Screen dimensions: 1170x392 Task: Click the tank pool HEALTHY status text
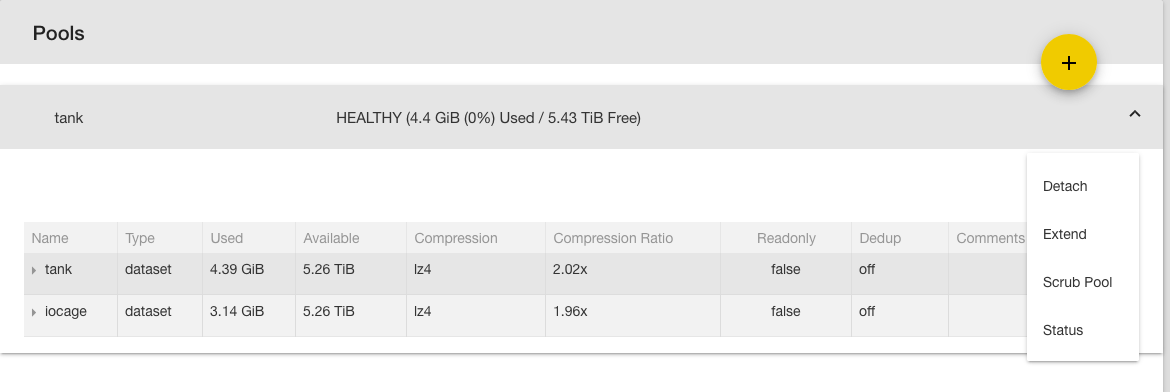pyautogui.click(x=488, y=118)
